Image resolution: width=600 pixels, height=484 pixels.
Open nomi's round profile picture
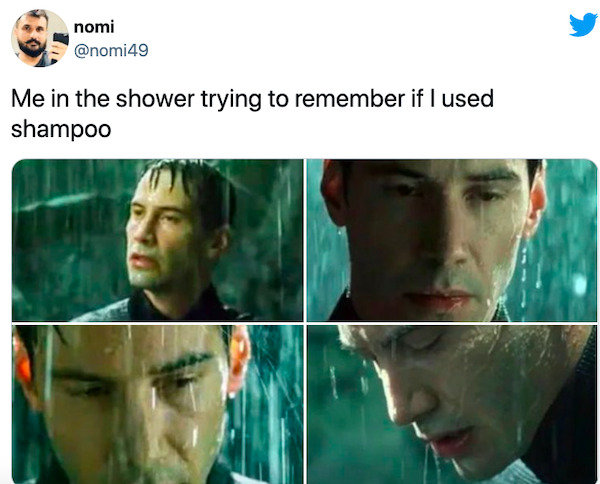[40, 38]
